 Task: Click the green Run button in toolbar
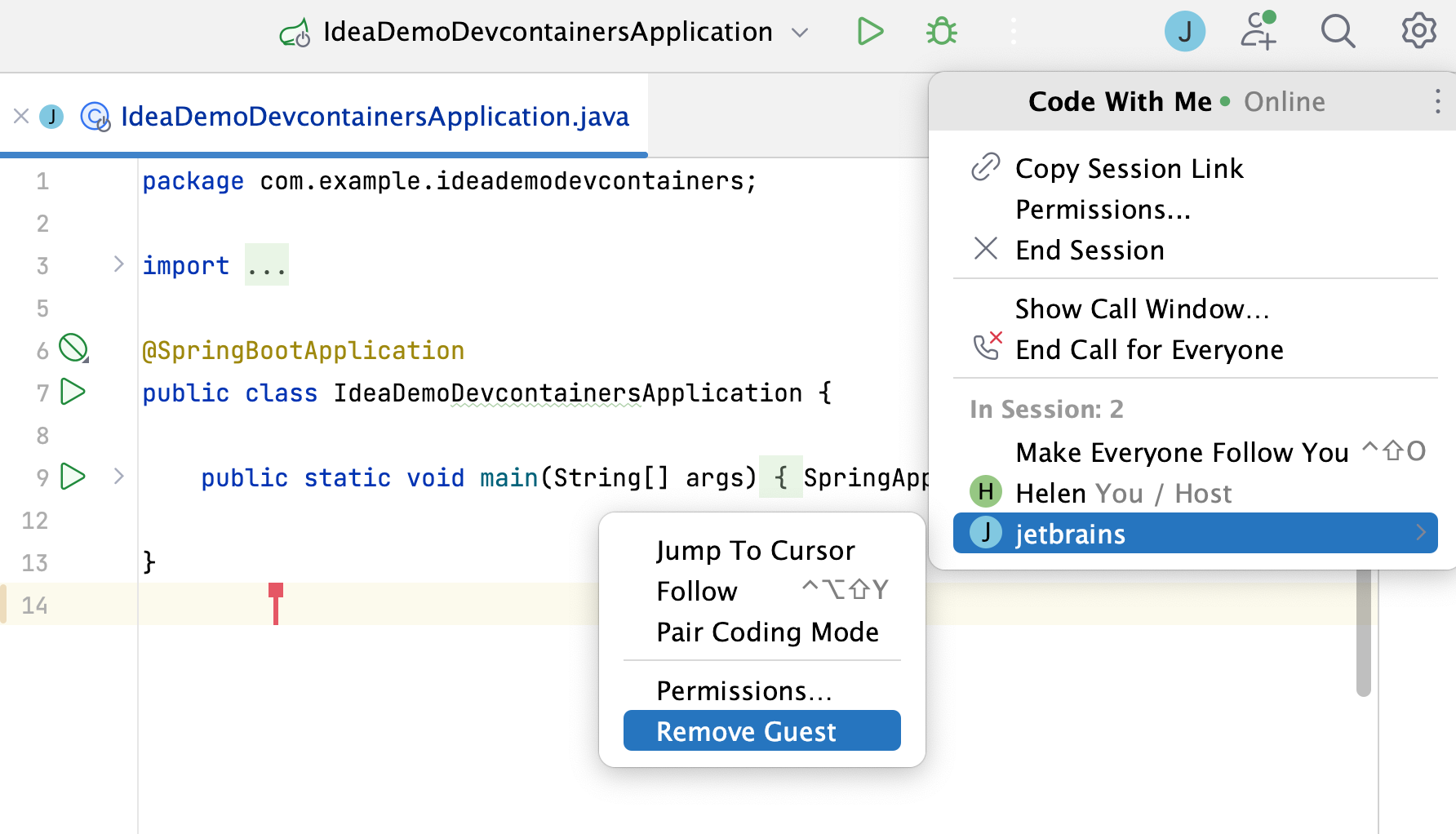[x=870, y=32]
